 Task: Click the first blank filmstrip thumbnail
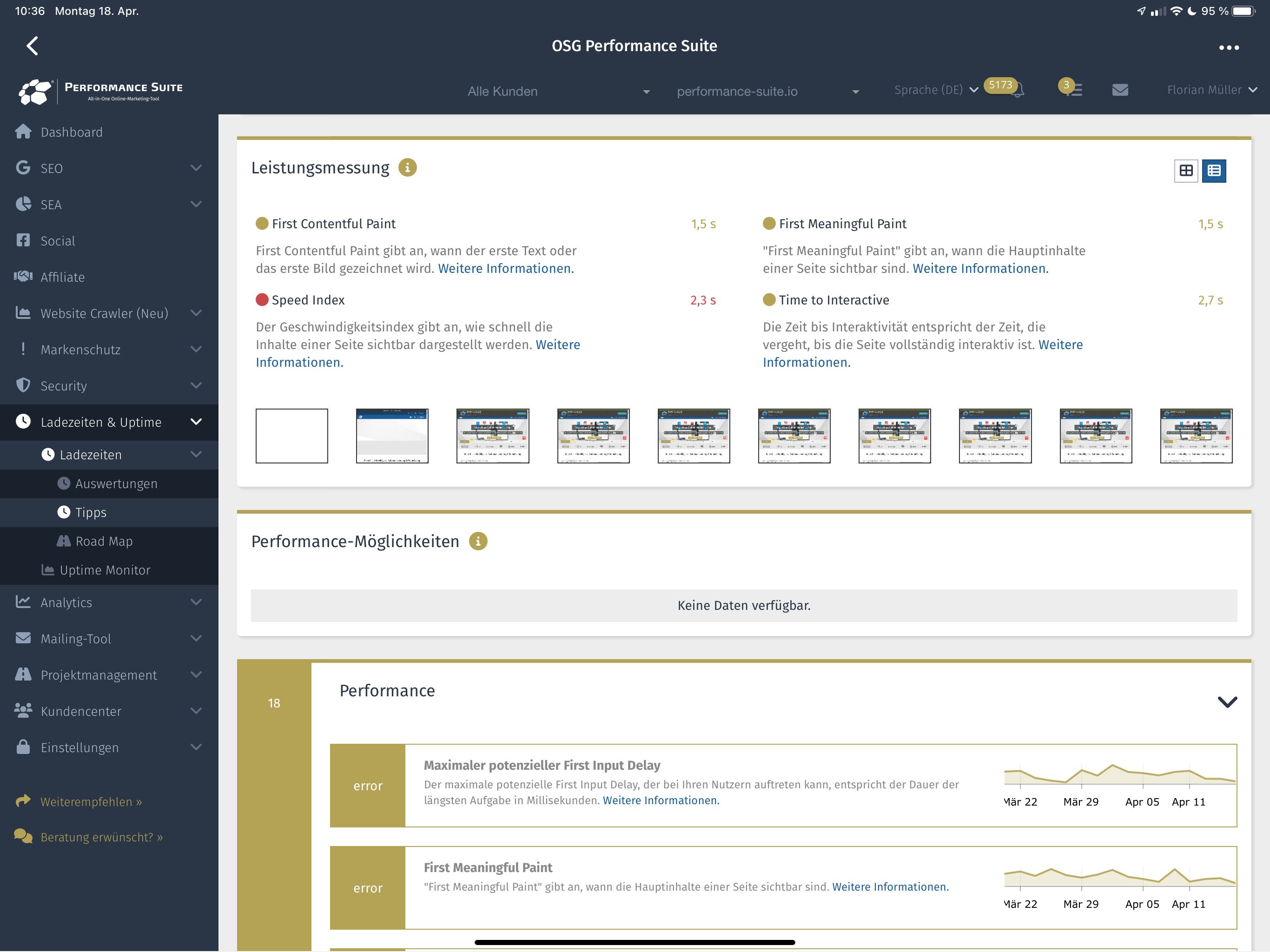[291, 436]
